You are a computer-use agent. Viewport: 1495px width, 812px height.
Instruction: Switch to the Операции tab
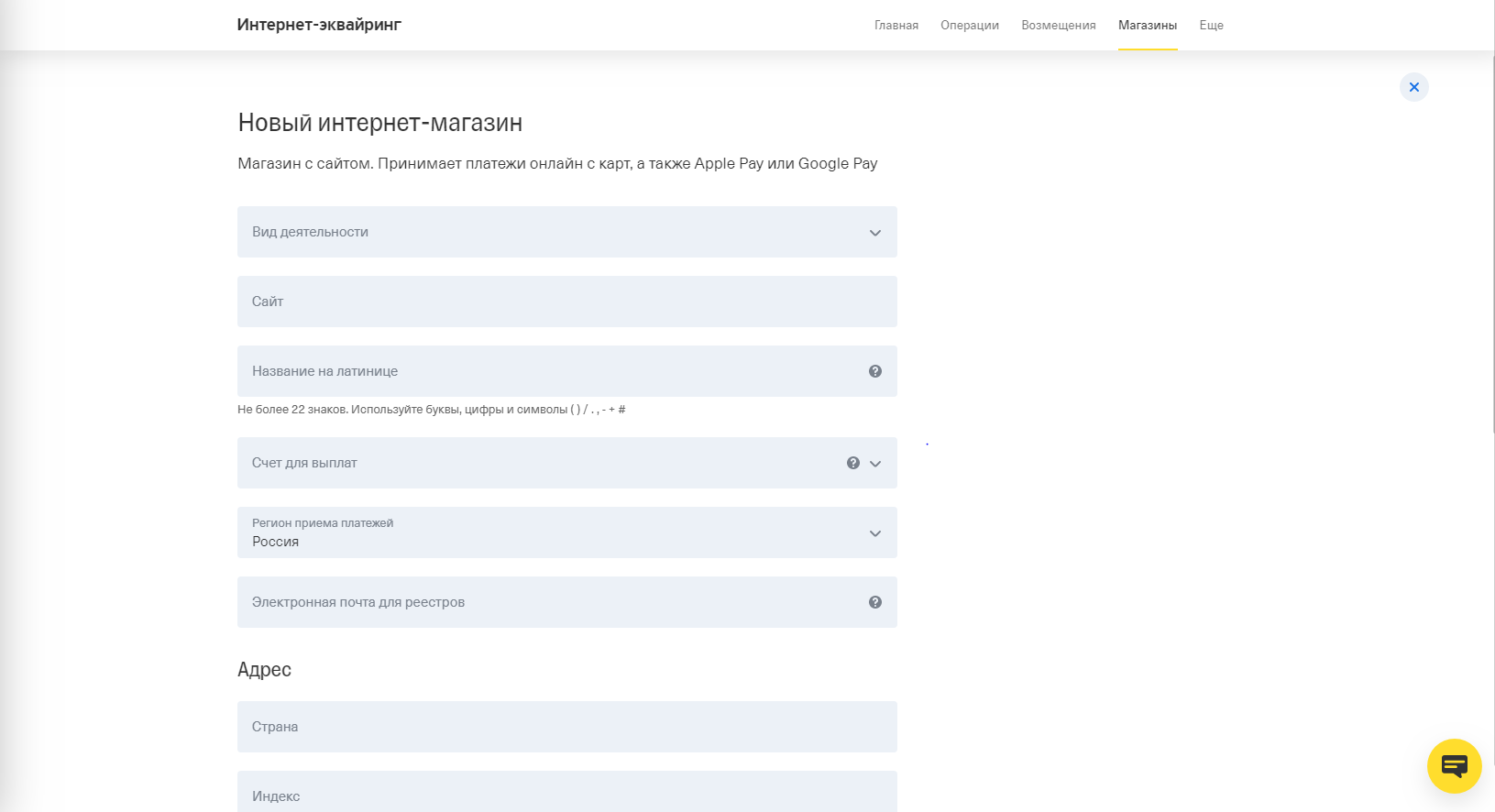pos(969,26)
